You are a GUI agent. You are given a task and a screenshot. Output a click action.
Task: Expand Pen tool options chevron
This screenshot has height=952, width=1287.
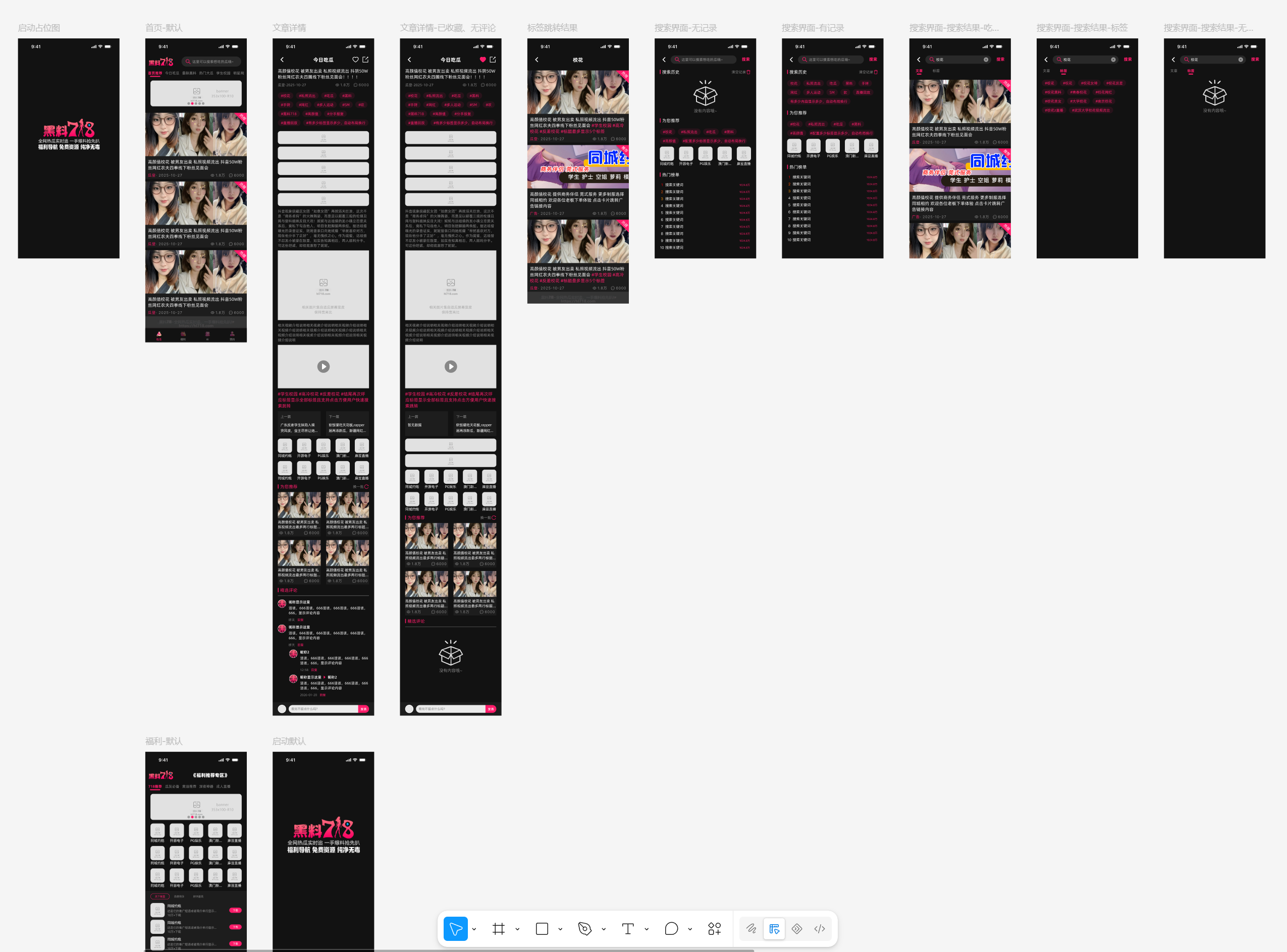604,929
